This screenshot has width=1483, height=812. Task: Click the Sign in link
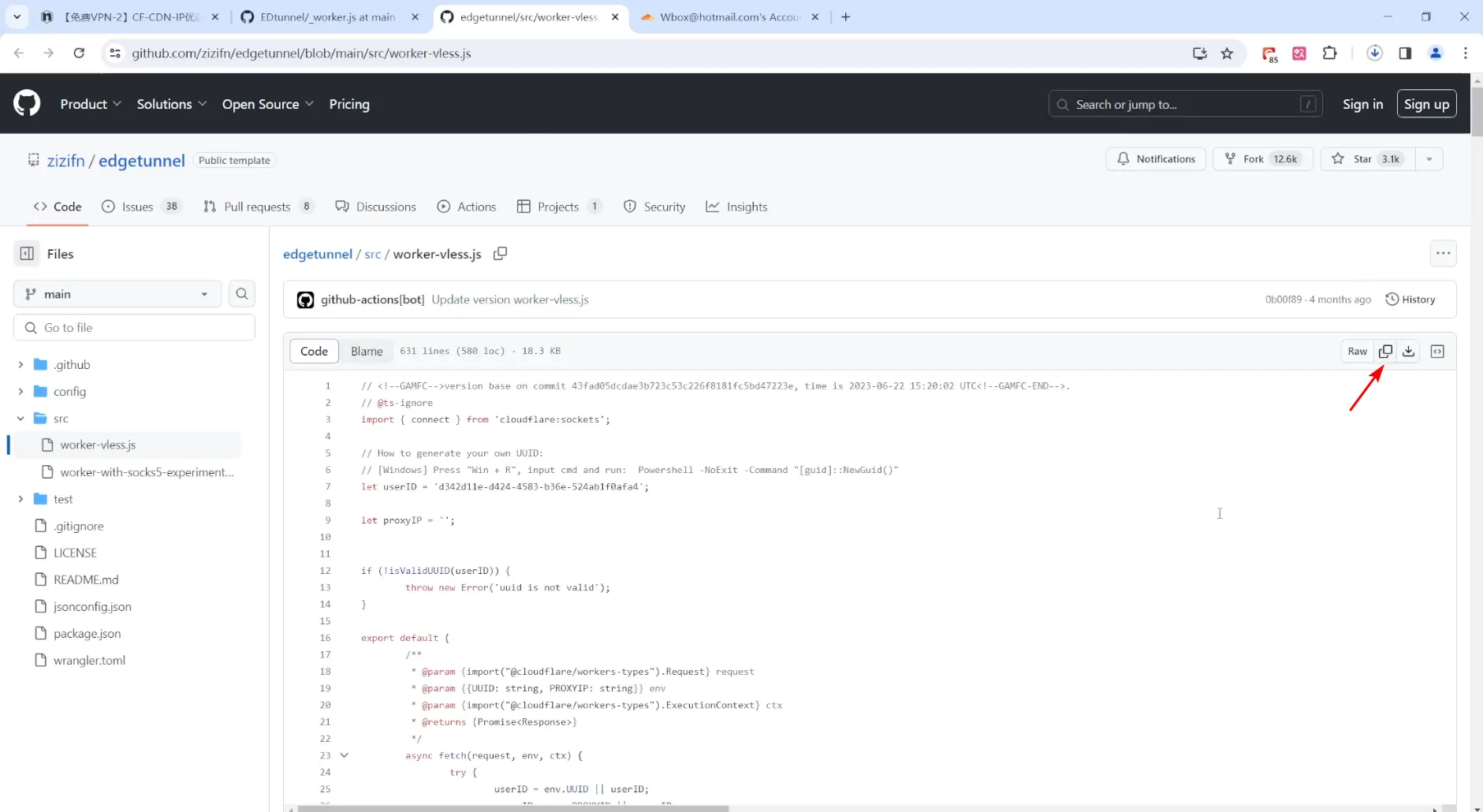[1362, 104]
